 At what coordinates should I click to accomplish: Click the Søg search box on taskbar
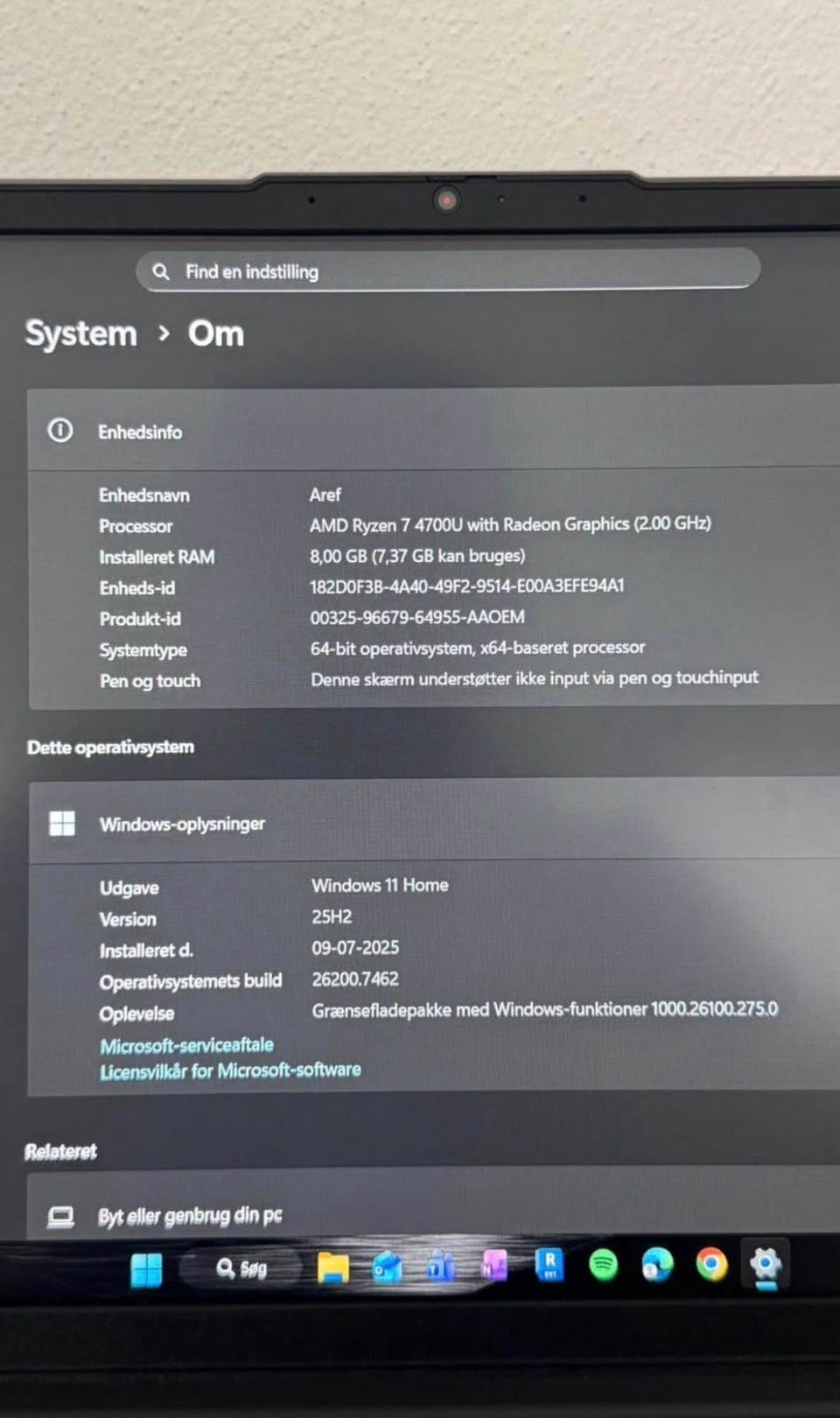[241, 1268]
